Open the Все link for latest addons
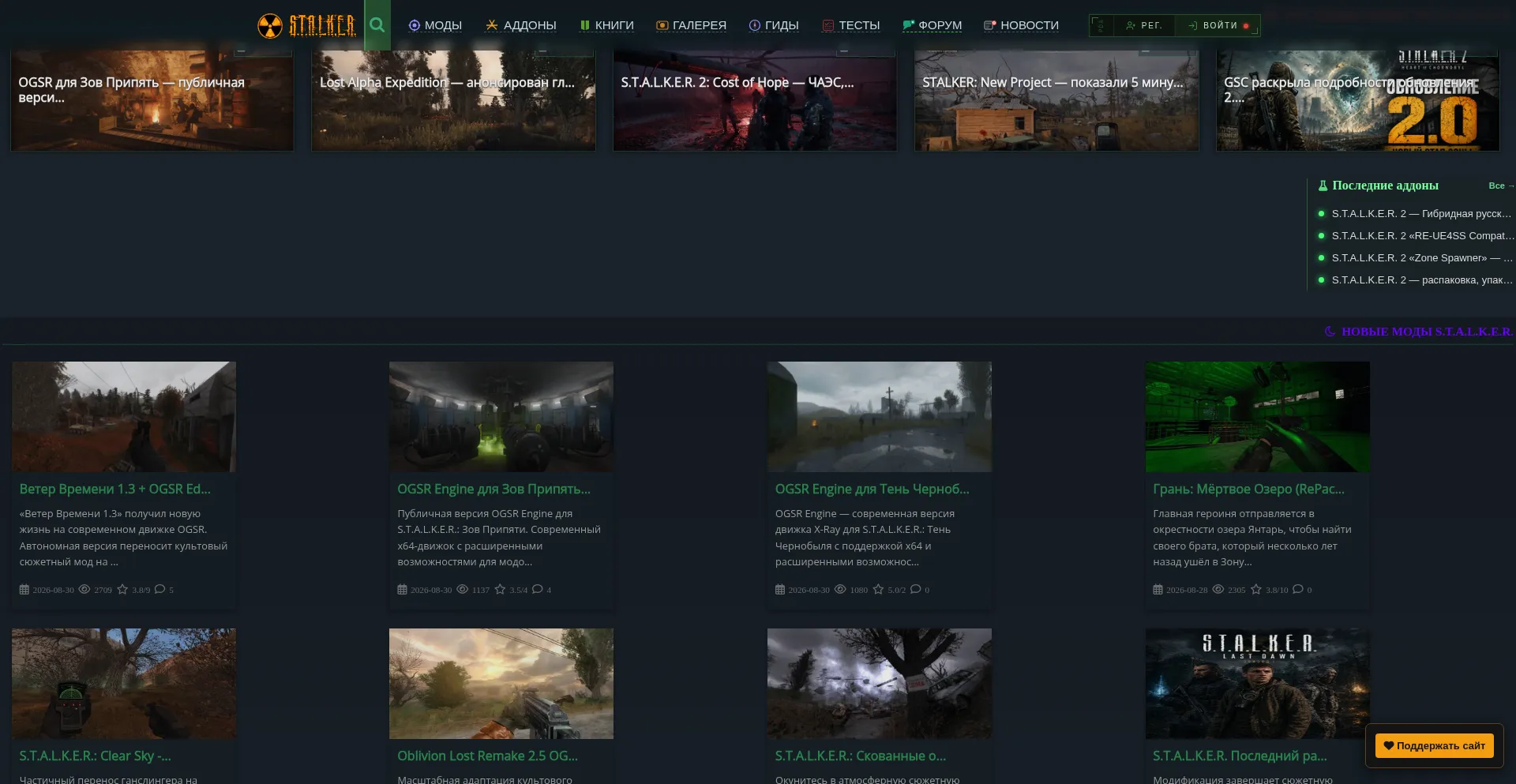The image size is (1516, 784). point(1500,186)
